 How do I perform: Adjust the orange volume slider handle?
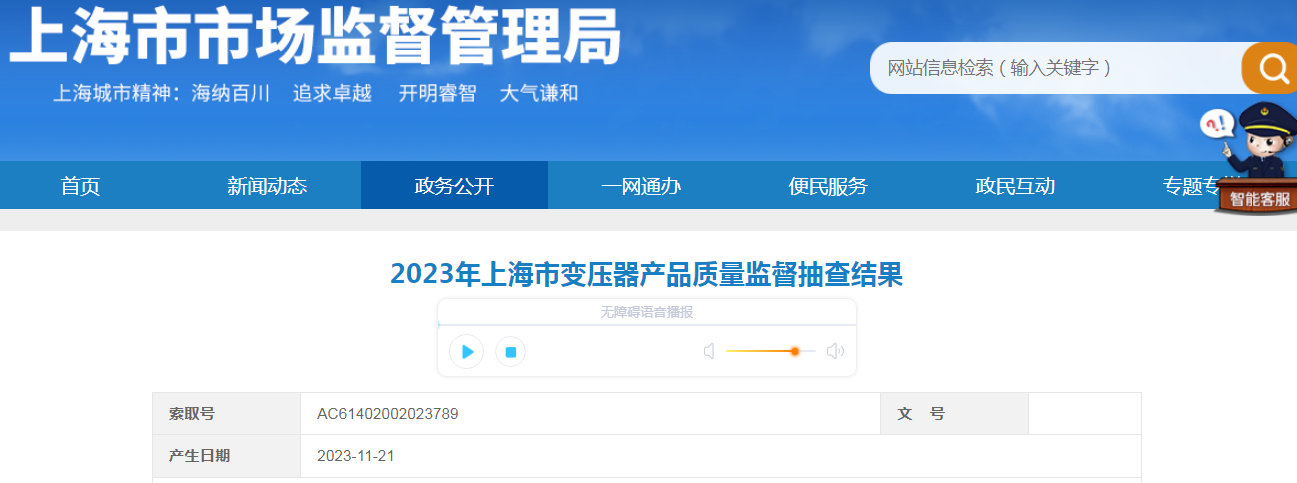tap(795, 351)
